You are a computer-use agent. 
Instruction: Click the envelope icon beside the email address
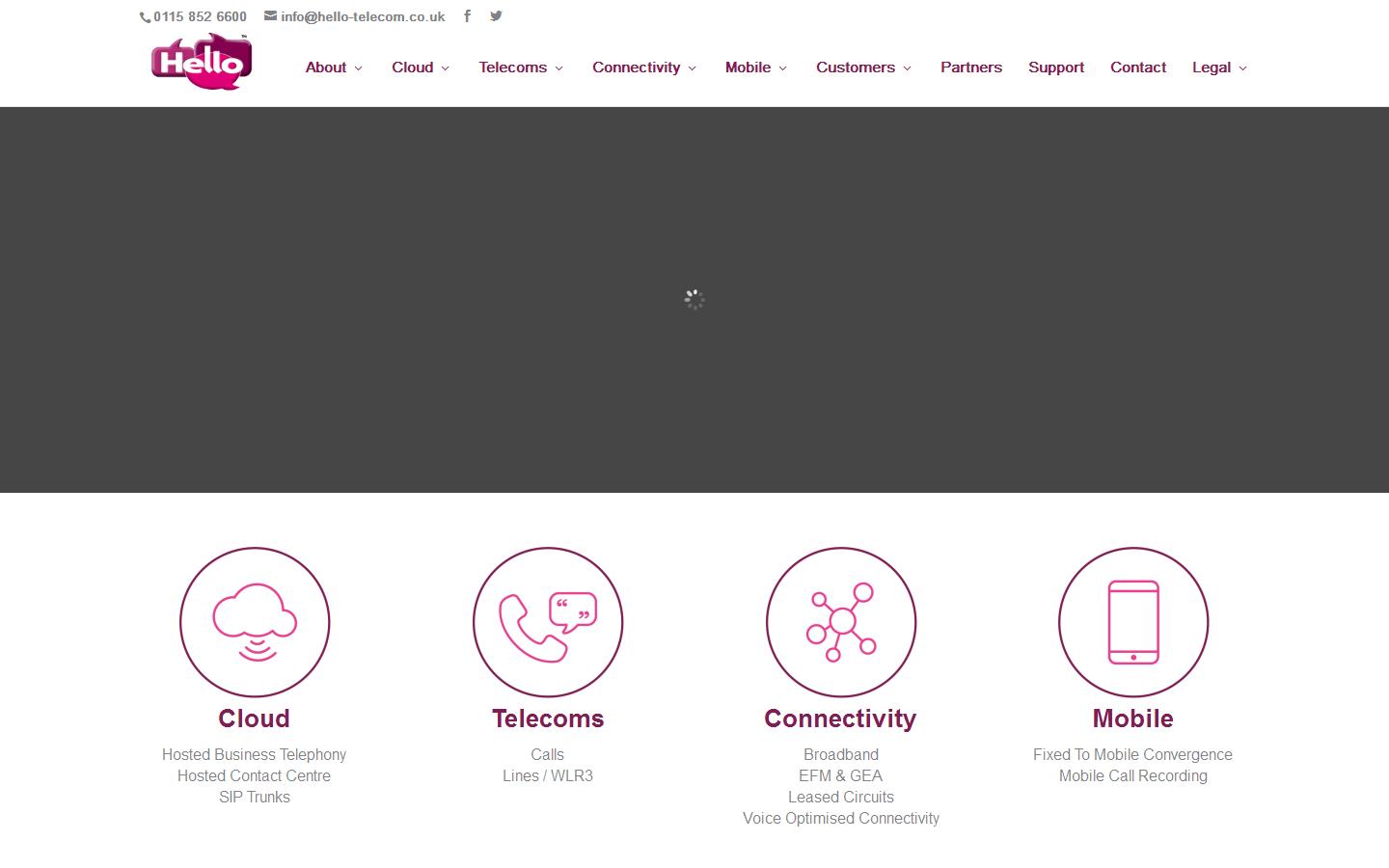point(270,15)
